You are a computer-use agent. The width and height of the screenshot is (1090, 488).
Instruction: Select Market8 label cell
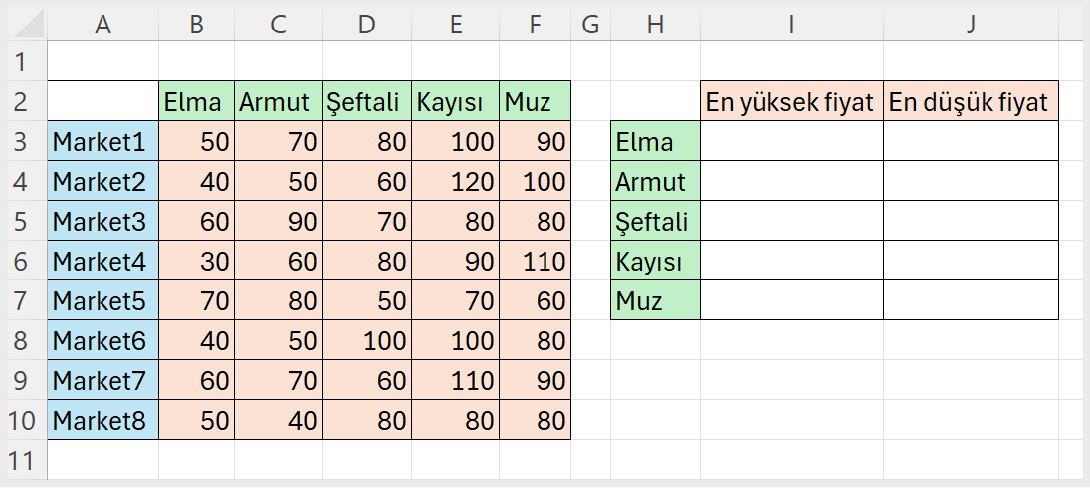coord(102,421)
